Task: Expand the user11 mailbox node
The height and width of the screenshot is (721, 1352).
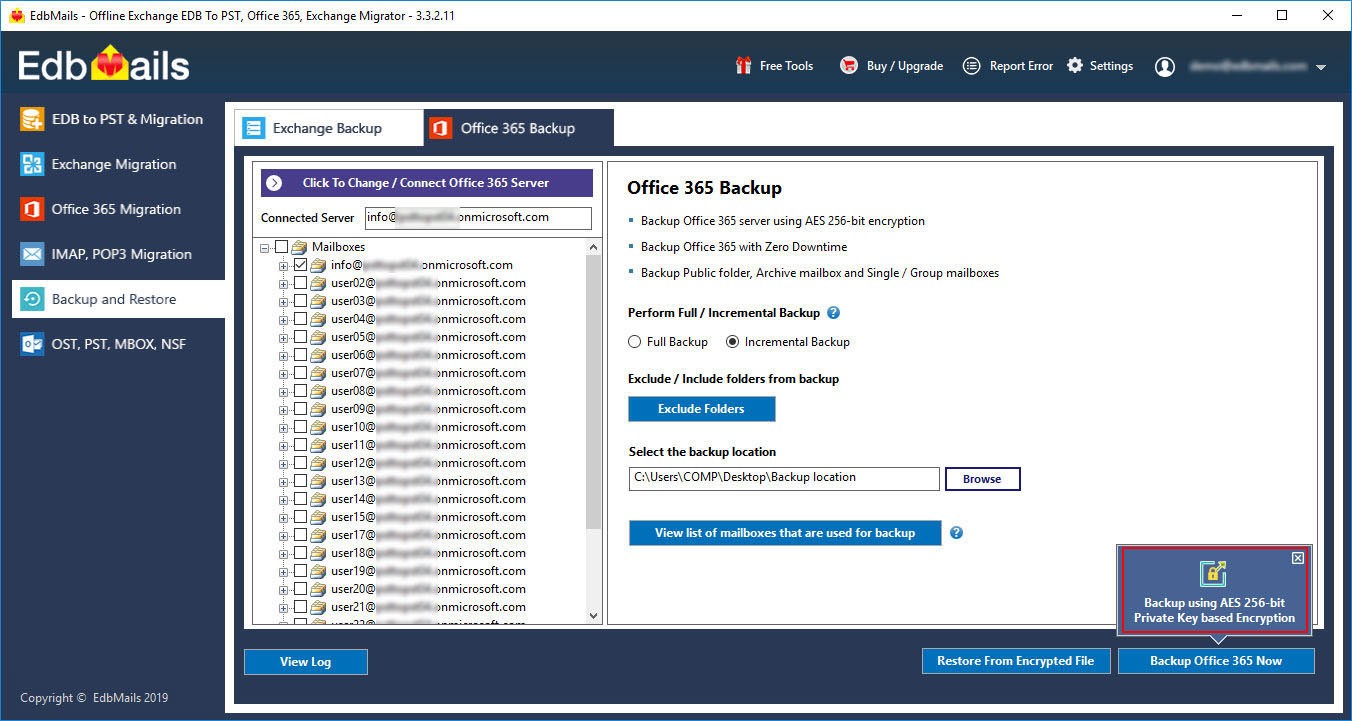Action: tap(284, 445)
